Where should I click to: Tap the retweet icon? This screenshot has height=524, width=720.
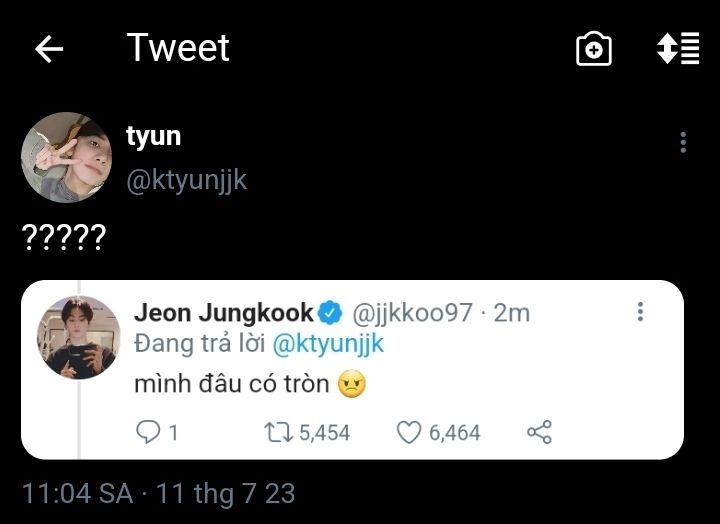click(276, 432)
